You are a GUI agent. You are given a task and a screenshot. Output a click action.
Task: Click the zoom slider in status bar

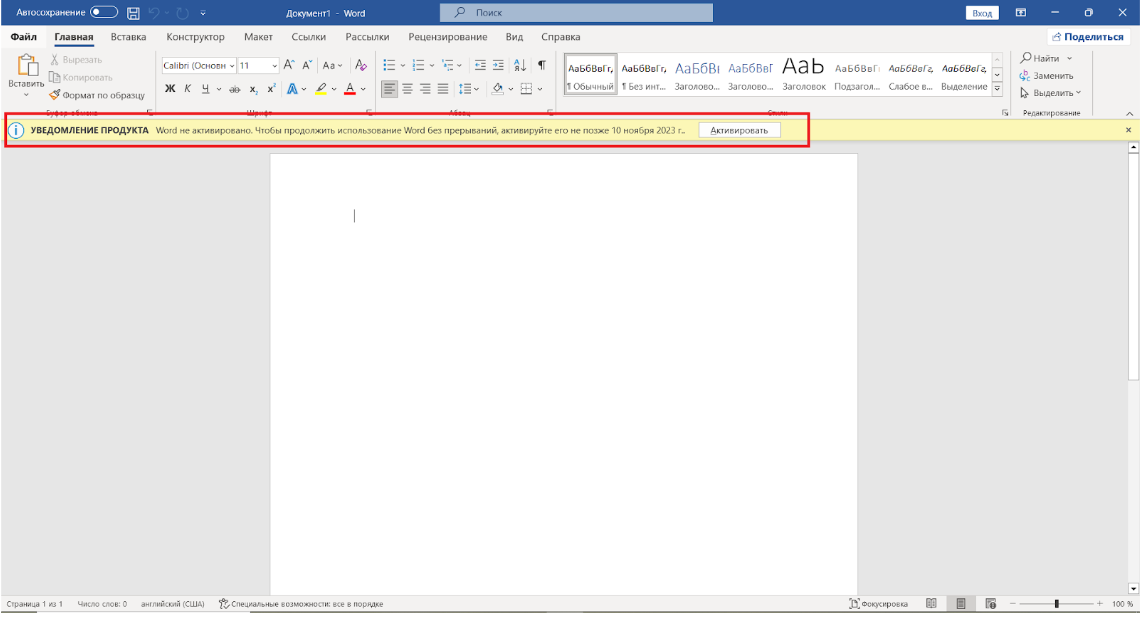1056,604
